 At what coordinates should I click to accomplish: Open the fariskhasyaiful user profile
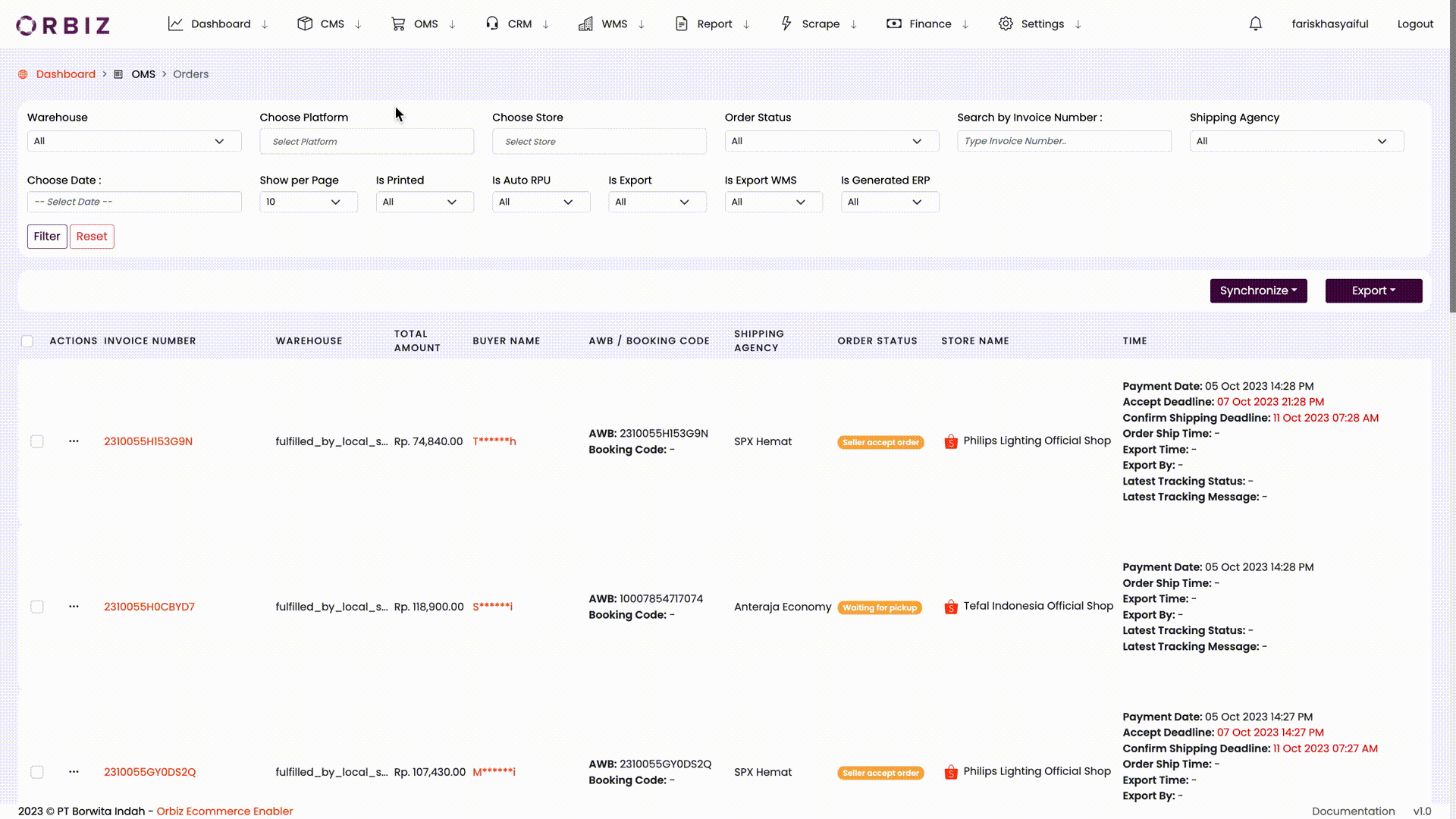(1330, 24)
